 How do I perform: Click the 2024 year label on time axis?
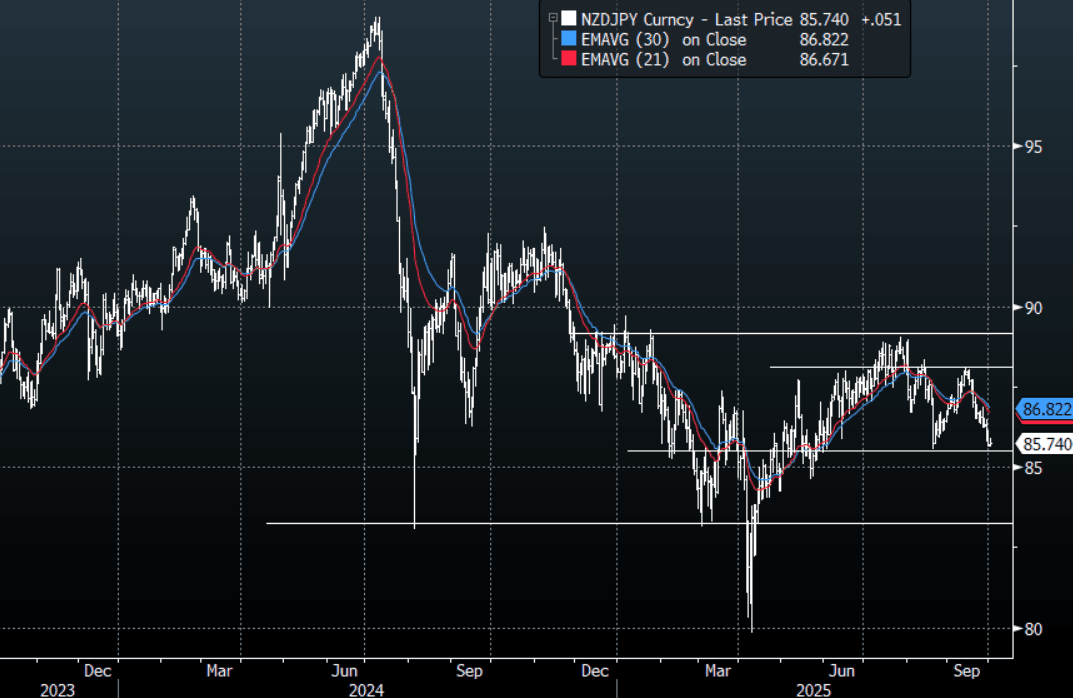click(x=366, y=689)
